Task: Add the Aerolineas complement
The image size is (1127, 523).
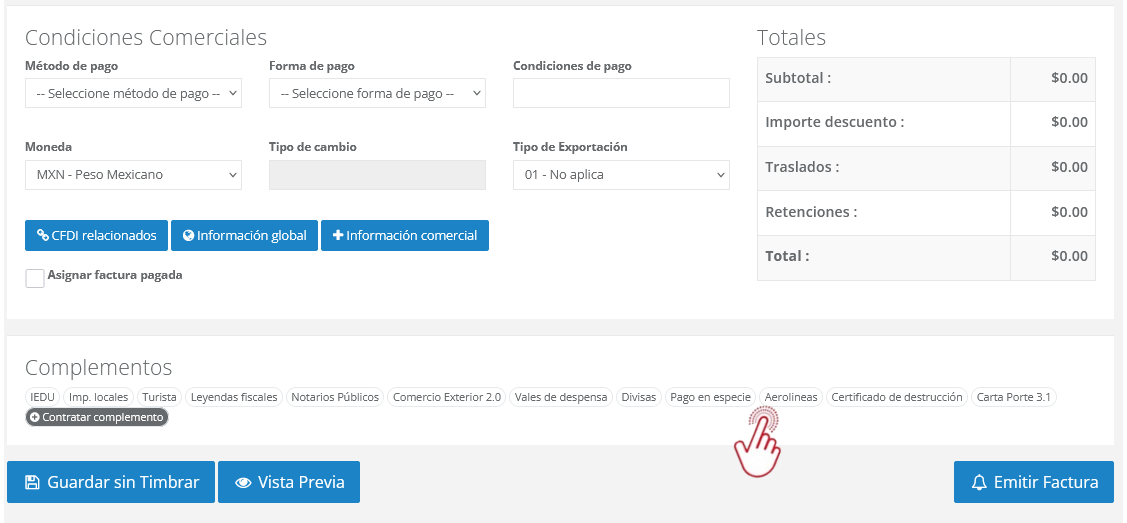Action: (x=790, y=397)
